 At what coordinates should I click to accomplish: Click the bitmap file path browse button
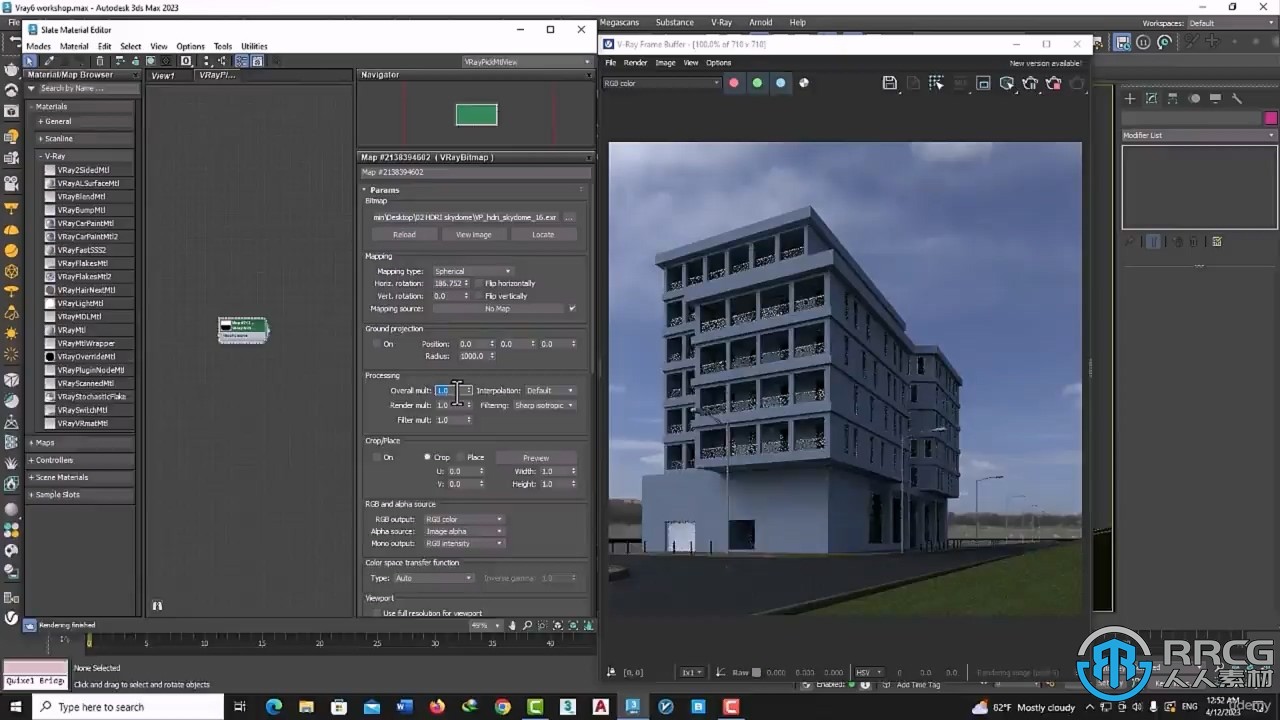(x=569, y=217)
